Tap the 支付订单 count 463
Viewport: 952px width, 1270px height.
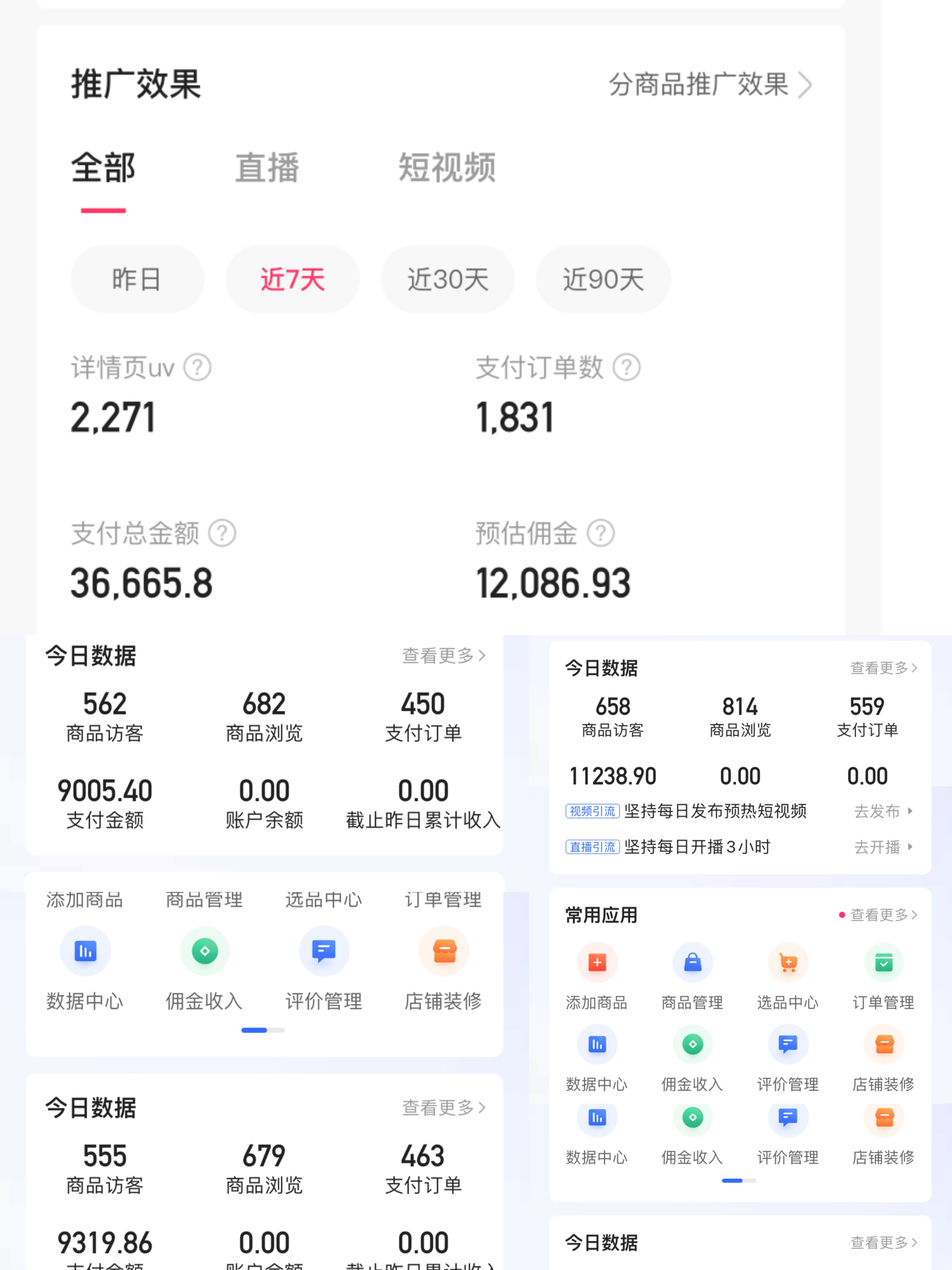point(423,1156)
